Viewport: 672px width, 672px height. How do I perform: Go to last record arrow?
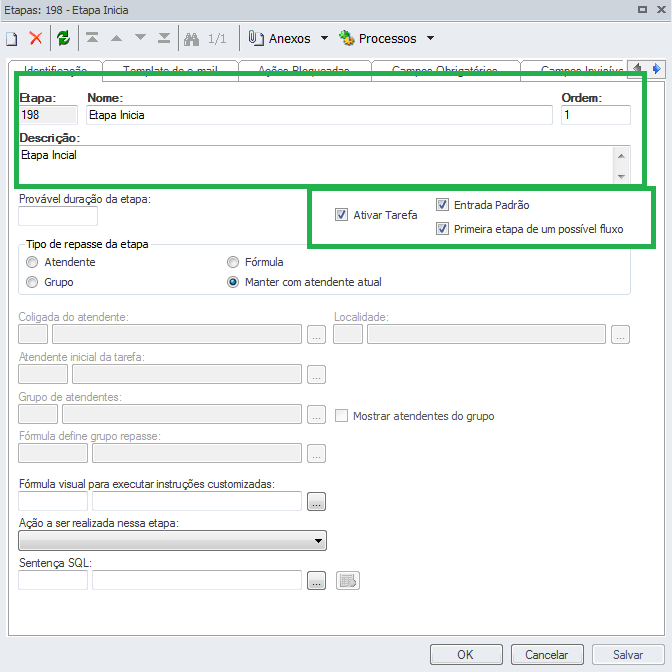[164, 38]
